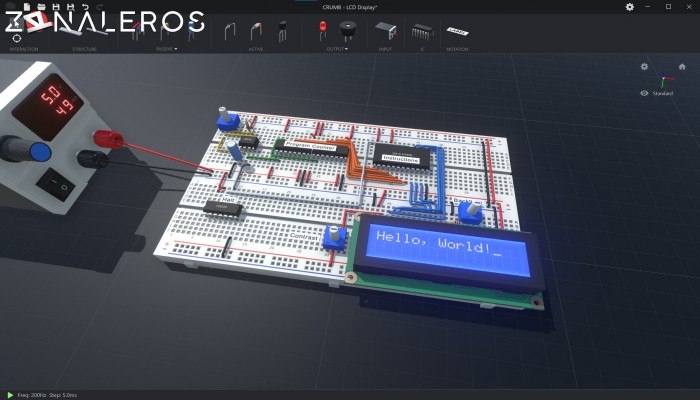
Task: Select the IC chip below the Halt label
Action: (223, 208)
